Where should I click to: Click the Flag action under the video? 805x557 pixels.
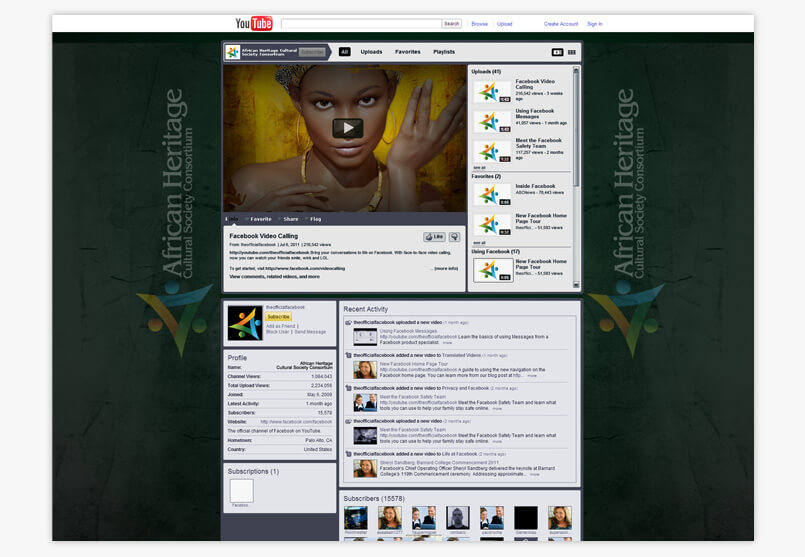[313, 219]
